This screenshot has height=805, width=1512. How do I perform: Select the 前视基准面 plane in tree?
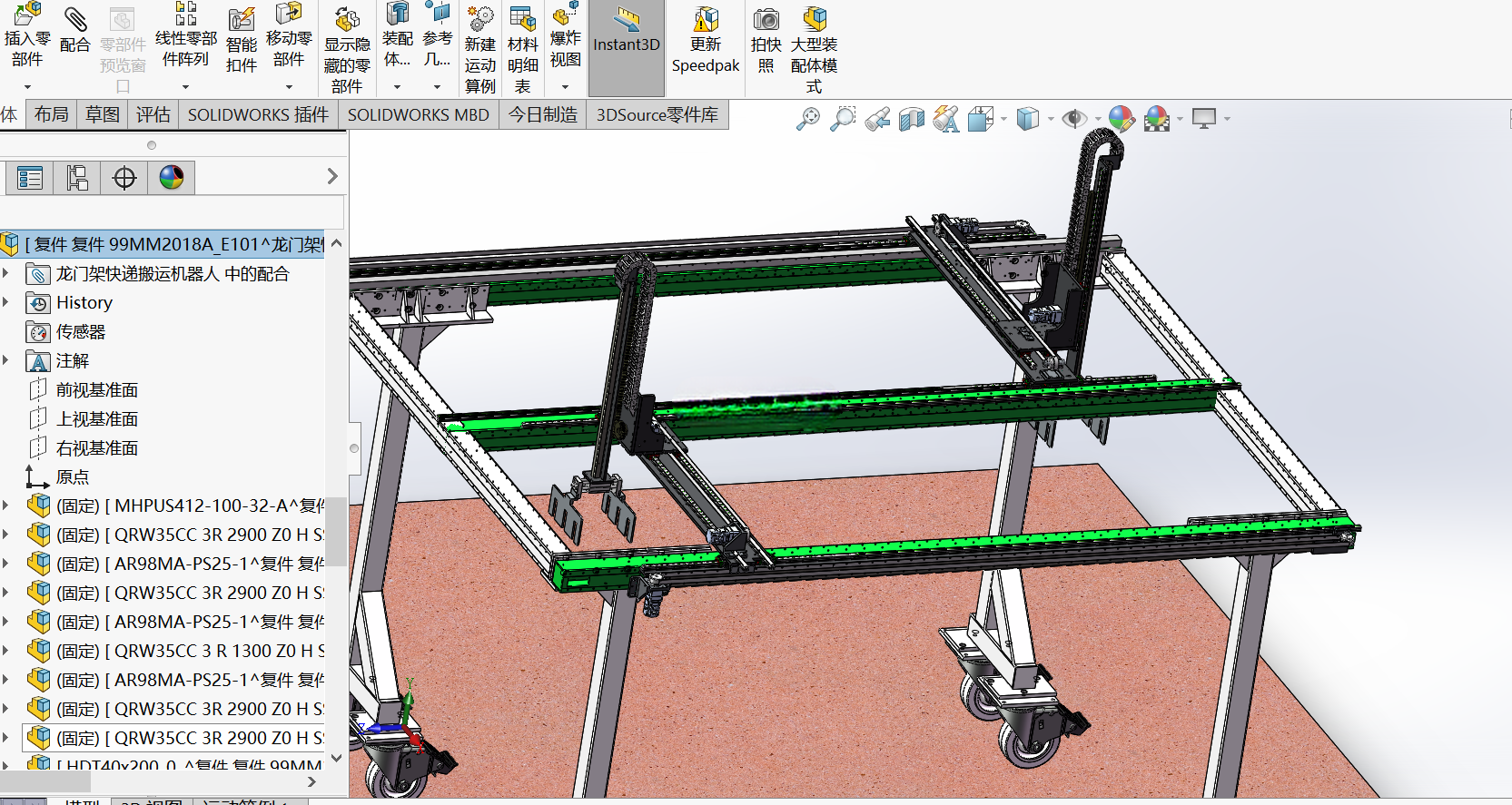(97, 390)
